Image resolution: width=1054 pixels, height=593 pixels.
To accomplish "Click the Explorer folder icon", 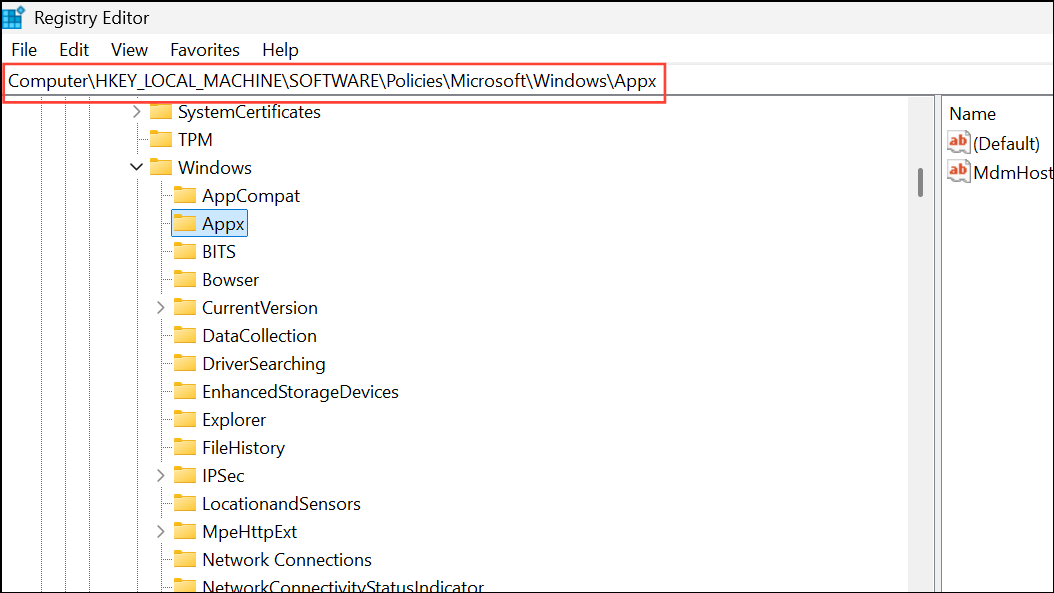I will tap(185, 420).
